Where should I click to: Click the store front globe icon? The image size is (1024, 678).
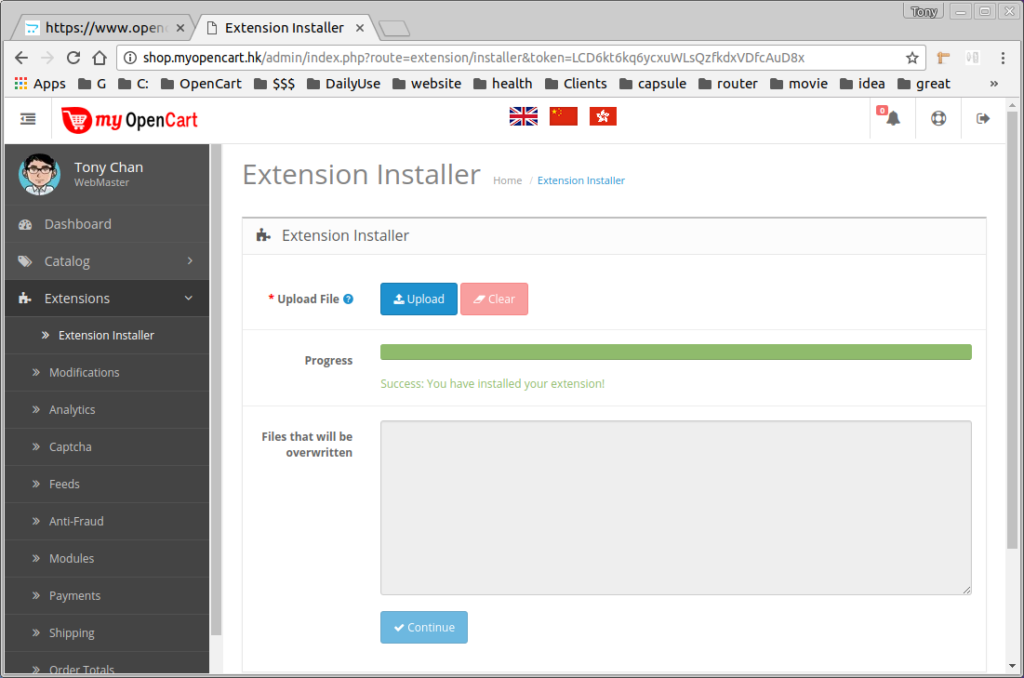pyautogui.click(x=936, y=117)
